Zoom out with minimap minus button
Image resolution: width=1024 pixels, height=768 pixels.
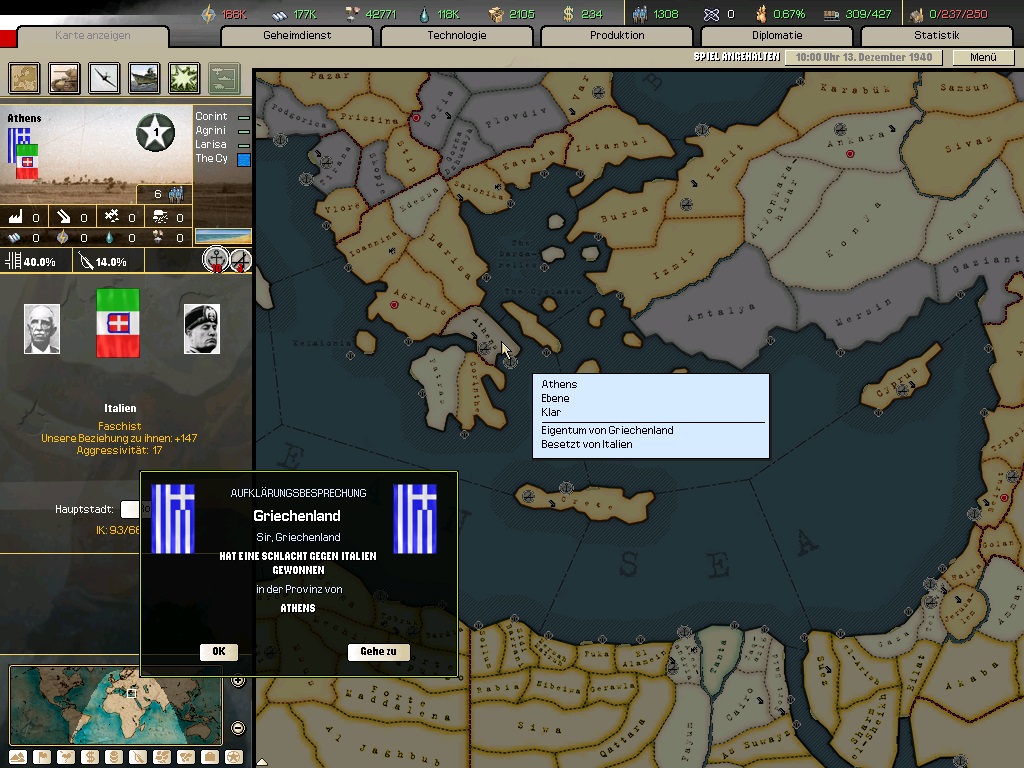click(x=238, y=728)
